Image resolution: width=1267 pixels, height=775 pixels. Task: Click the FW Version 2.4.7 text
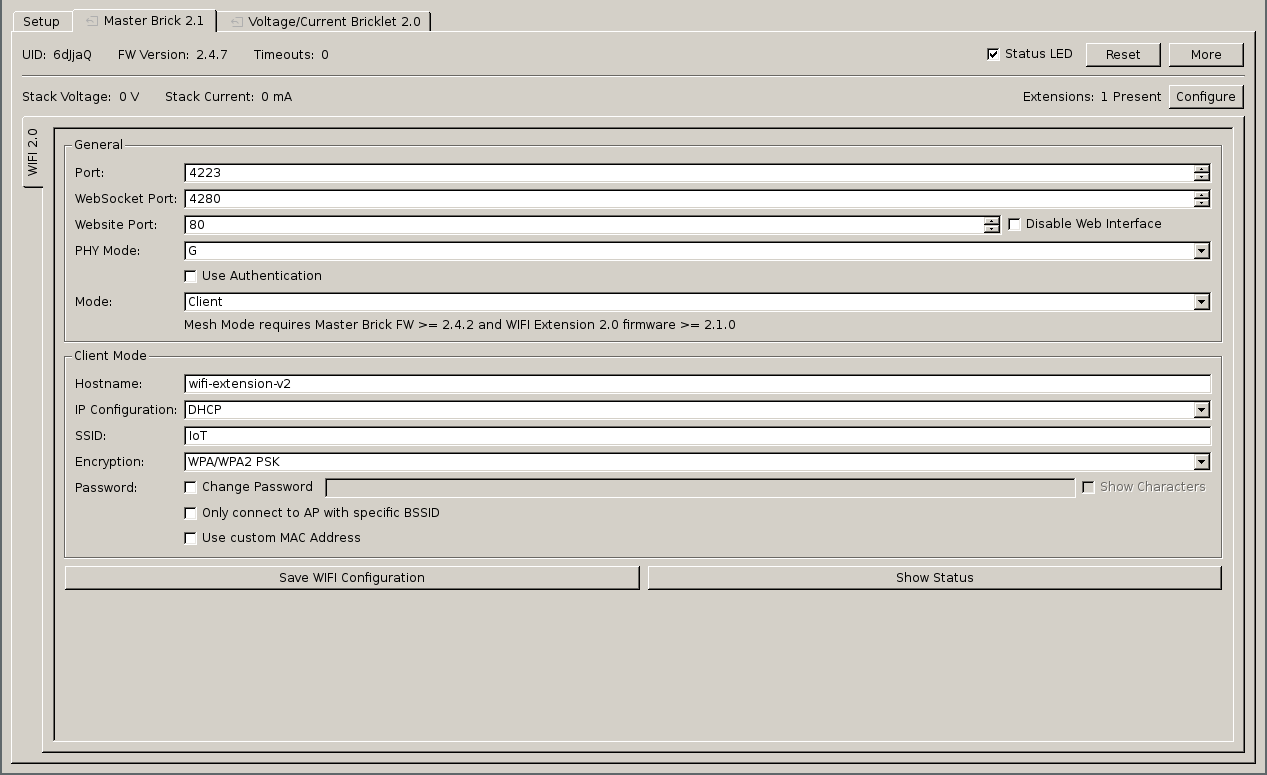click(173, 55)
